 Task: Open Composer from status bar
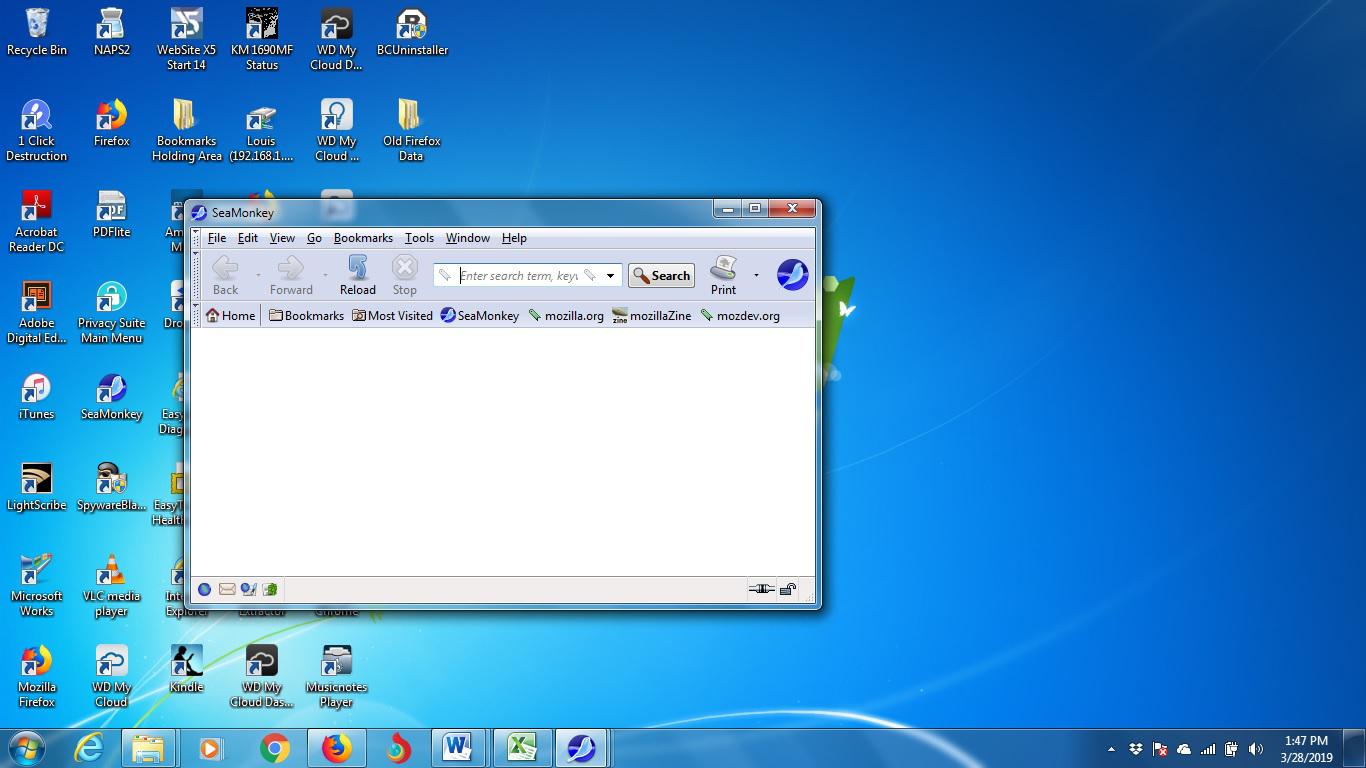tap(248, 589)
